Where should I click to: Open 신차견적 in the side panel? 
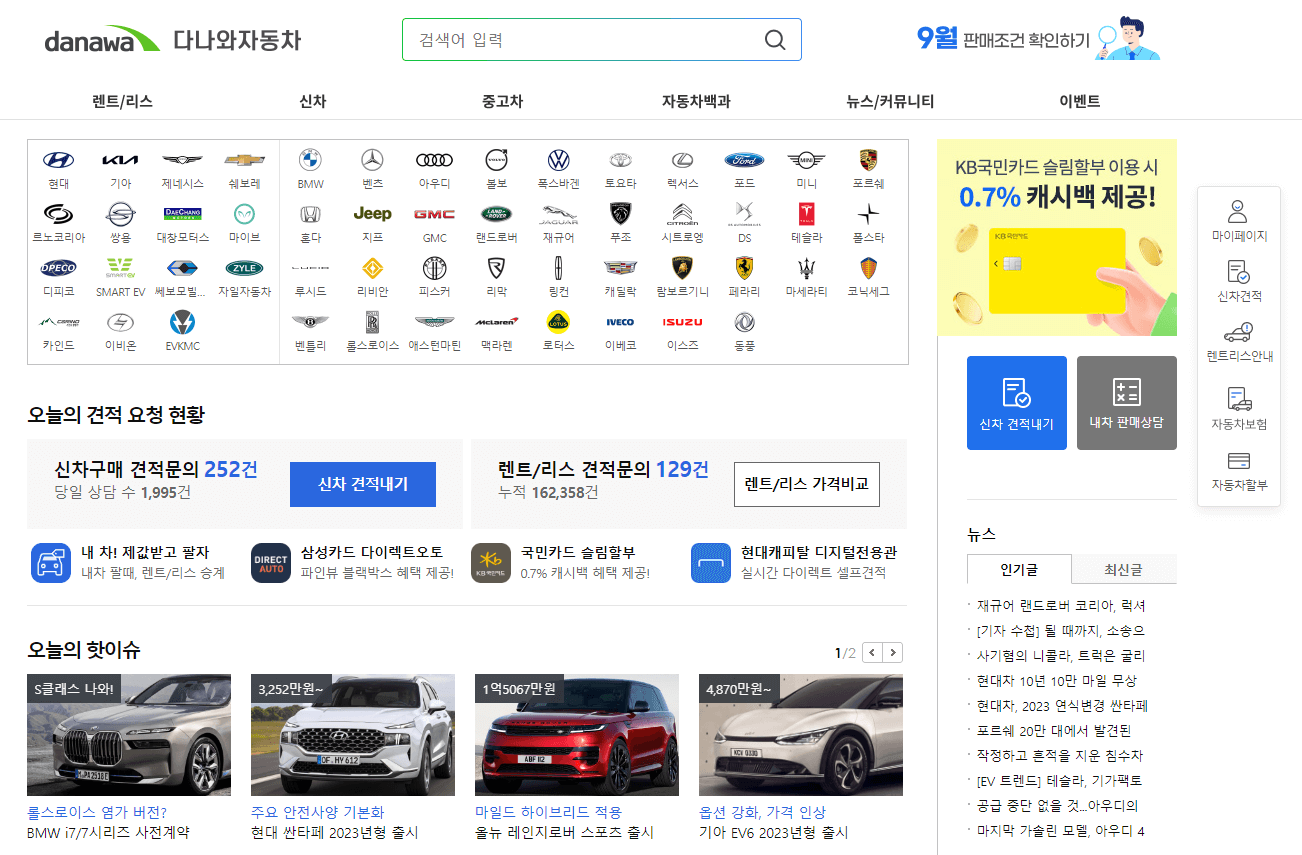[1239, 281]
